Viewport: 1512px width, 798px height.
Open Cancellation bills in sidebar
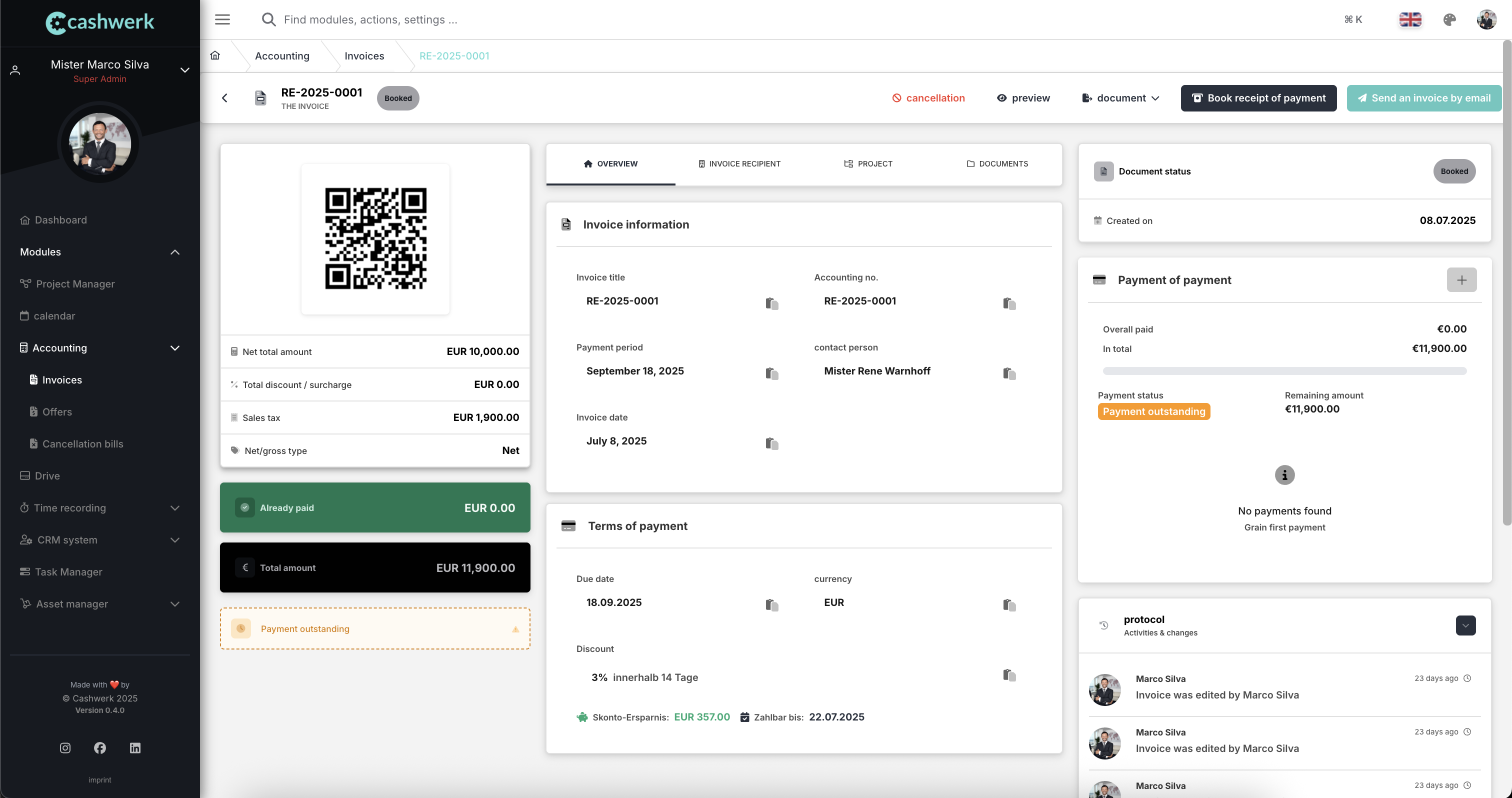coord(76,443)
